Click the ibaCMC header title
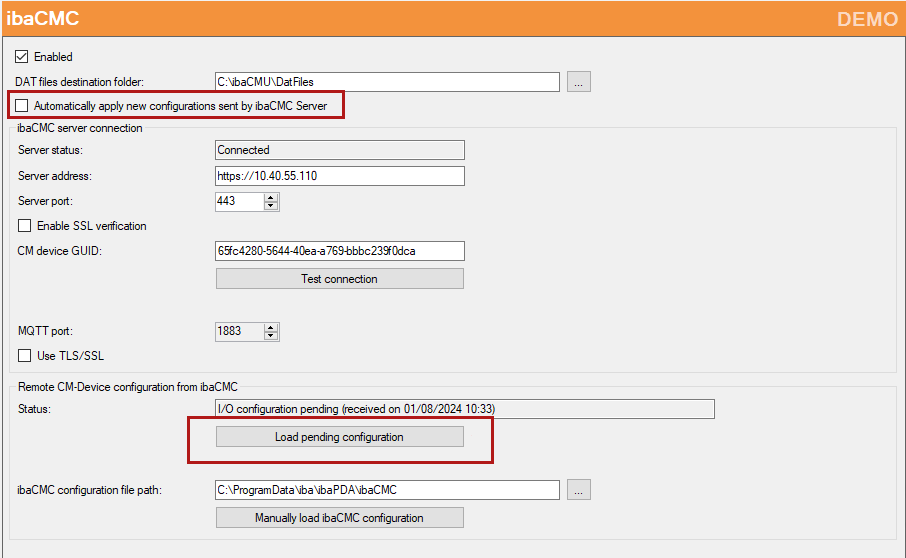 (43, 18)
